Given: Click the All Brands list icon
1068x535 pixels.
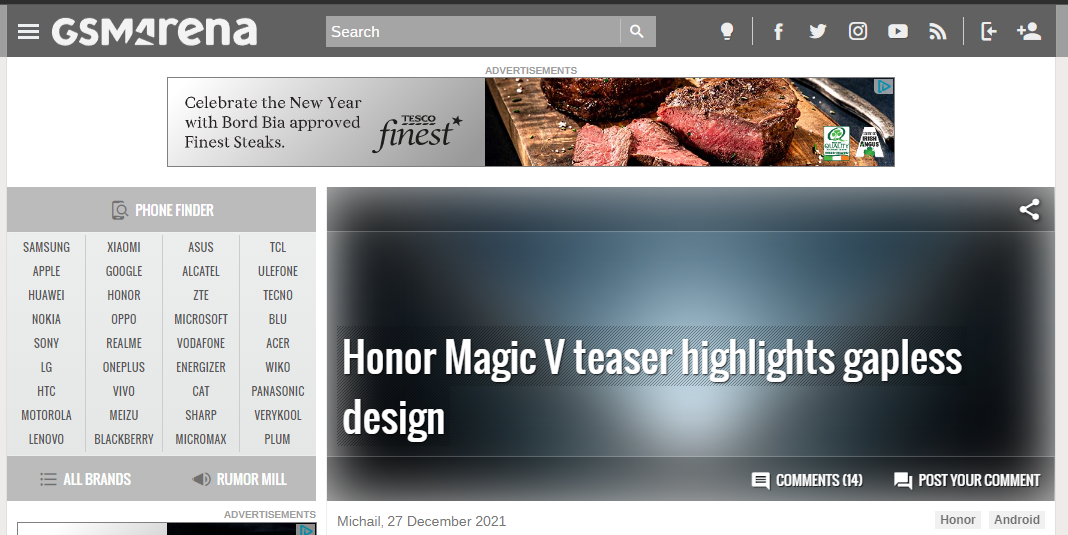Looking at the screenshot, I should (x=48, y=479).
